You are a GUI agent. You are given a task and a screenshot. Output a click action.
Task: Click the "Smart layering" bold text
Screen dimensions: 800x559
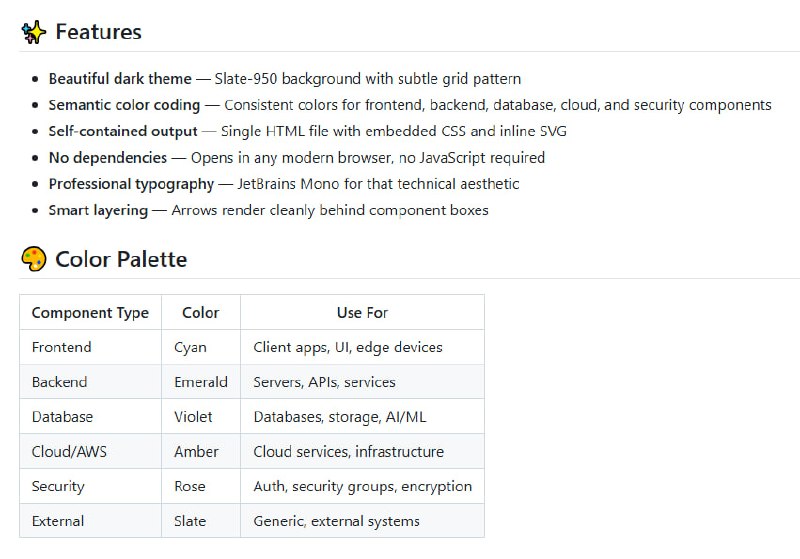coord(98,210)
